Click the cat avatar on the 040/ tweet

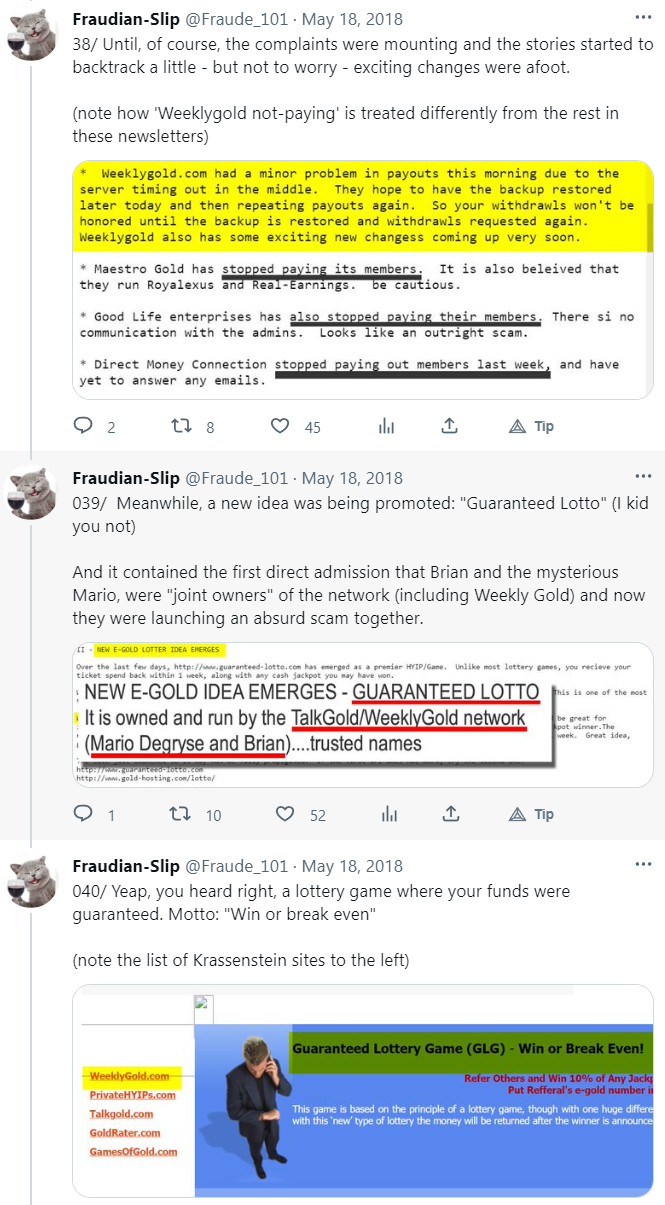coord(33,881)
